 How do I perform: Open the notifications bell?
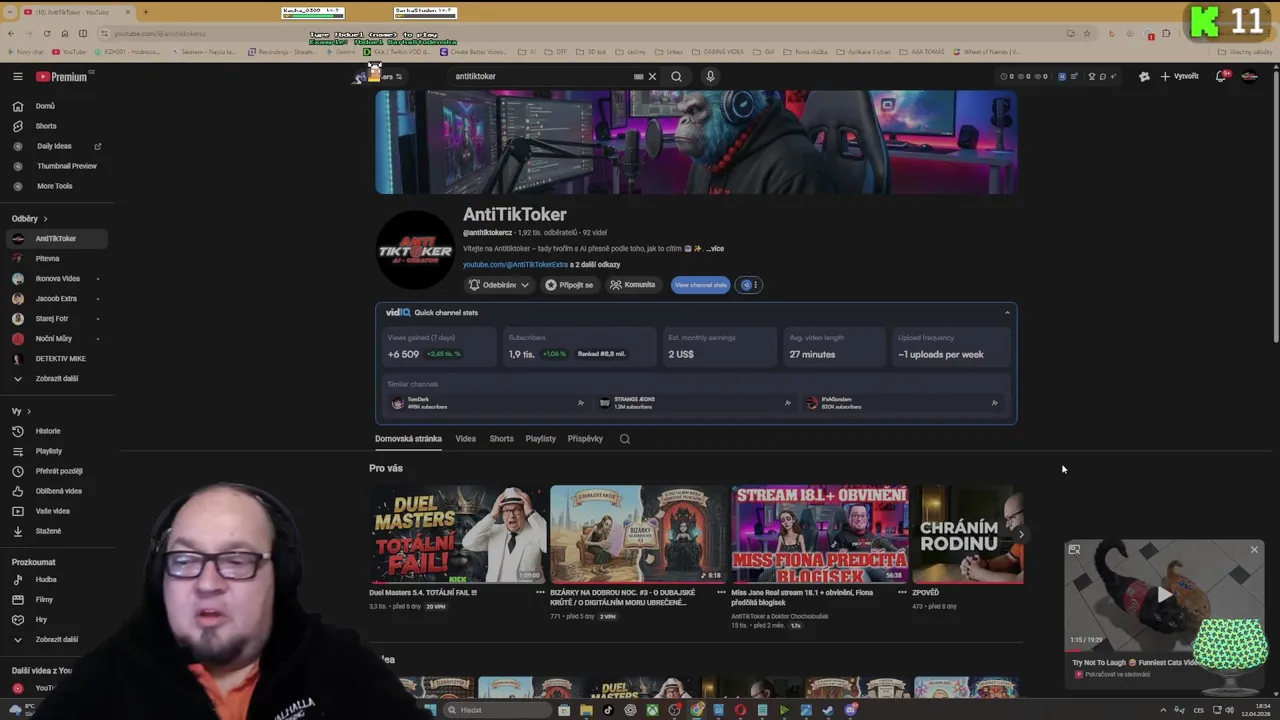(1221, 76)
